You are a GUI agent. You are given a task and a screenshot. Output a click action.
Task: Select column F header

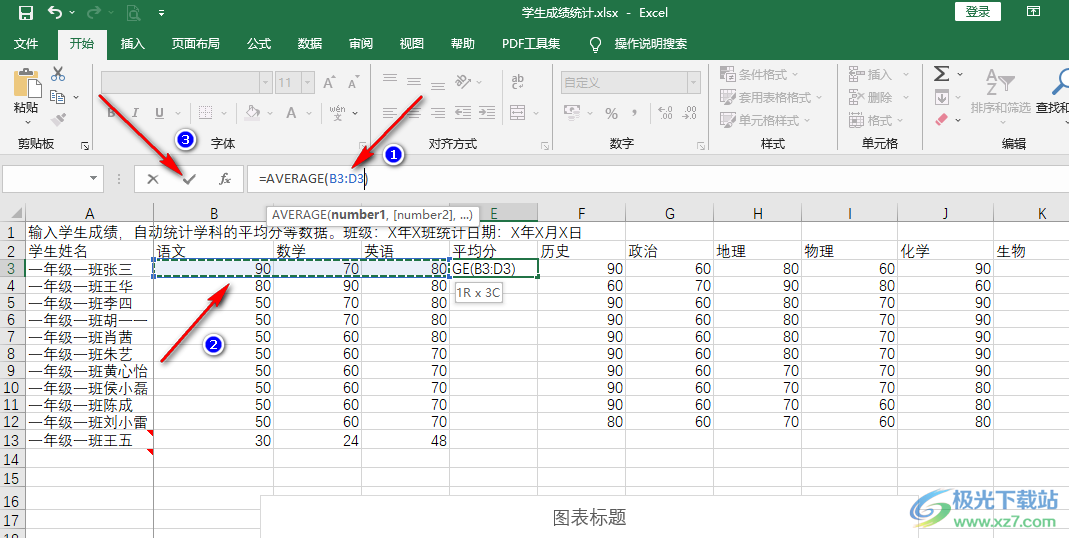582,213
